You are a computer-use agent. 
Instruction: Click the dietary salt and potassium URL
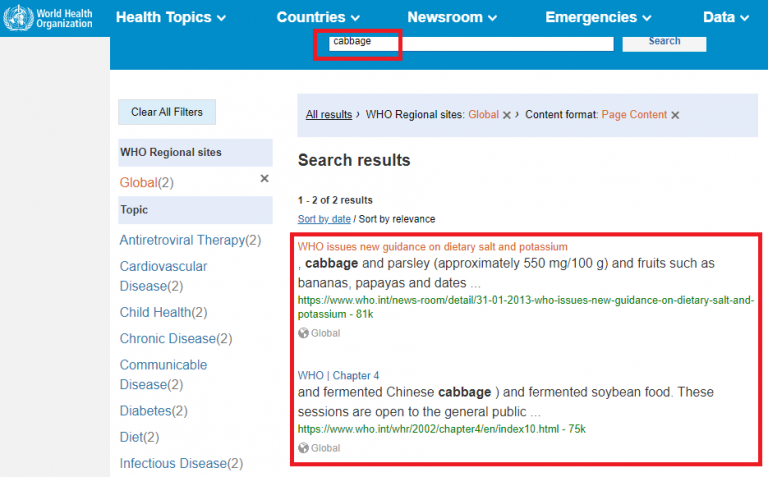point(526,307)
